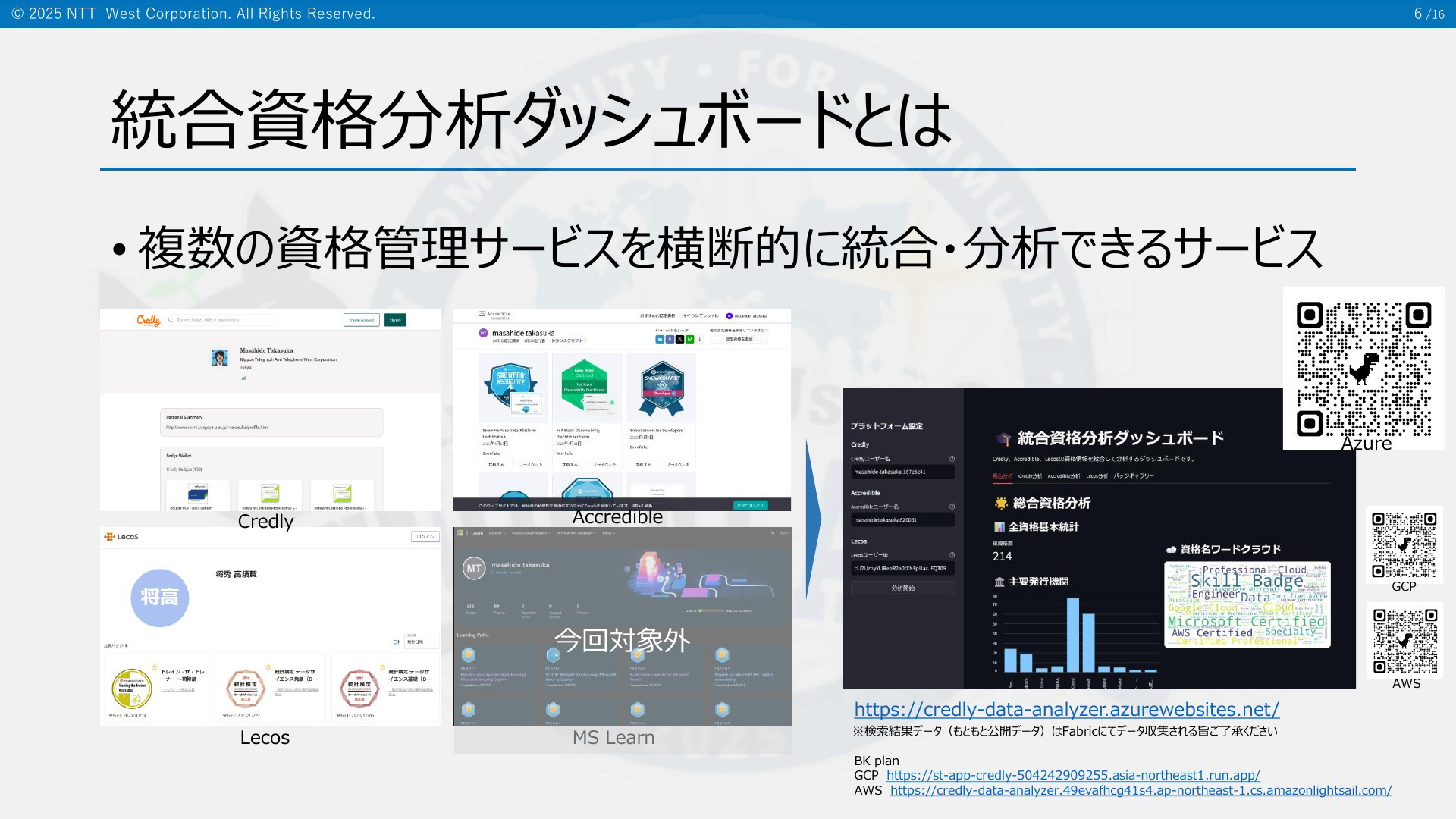
Task: Open the SnowConvert for Developers badge
Action: (661, 388)
